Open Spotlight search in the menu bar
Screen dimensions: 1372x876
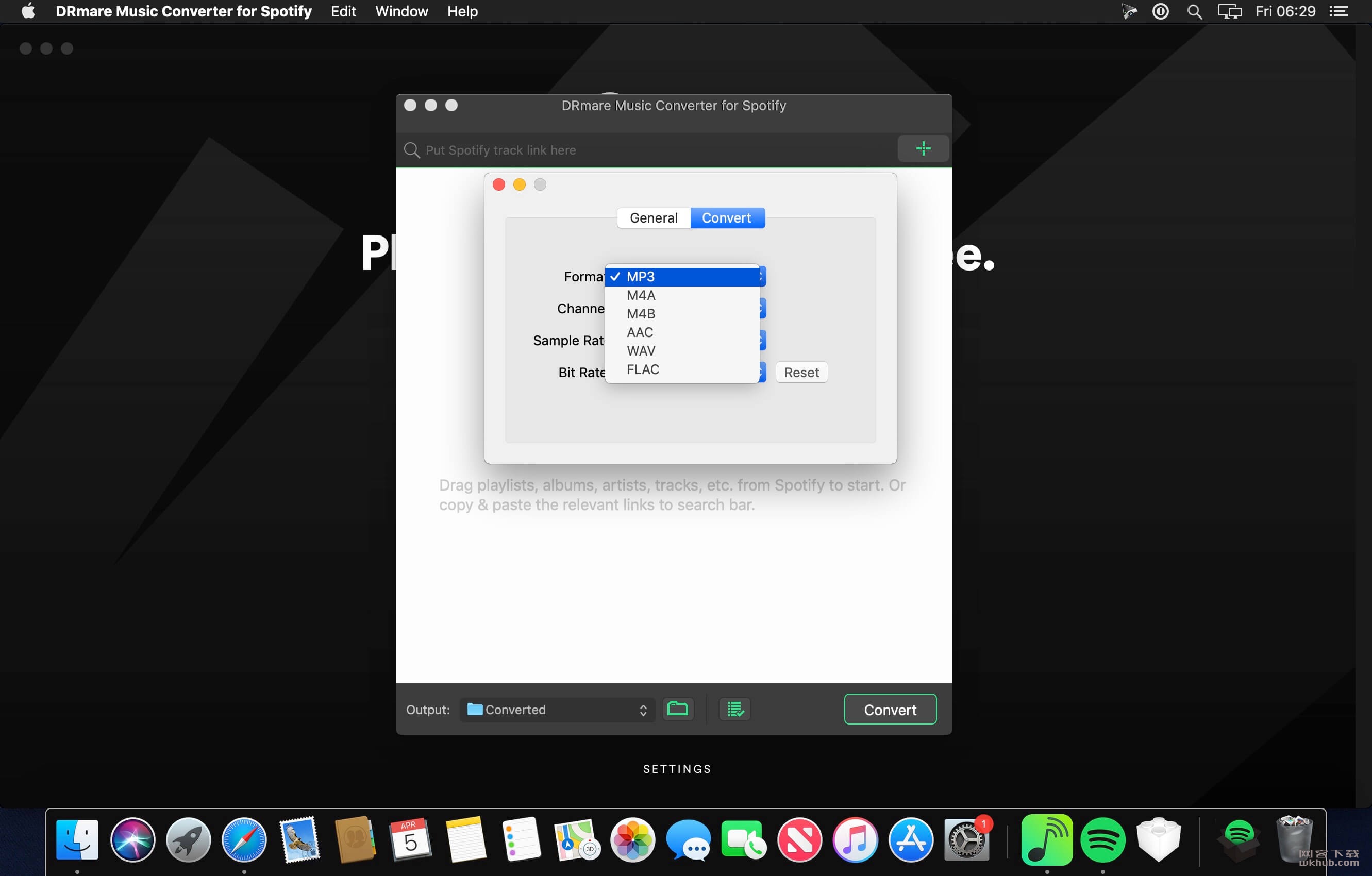[x=1194, y=11]
